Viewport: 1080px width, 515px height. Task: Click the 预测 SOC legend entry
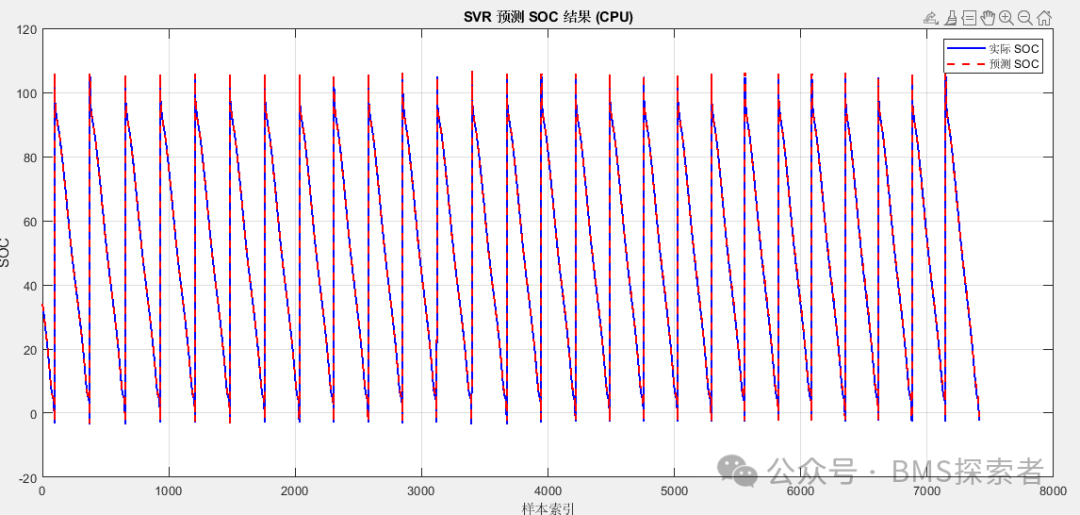[x=1014, y=64]
